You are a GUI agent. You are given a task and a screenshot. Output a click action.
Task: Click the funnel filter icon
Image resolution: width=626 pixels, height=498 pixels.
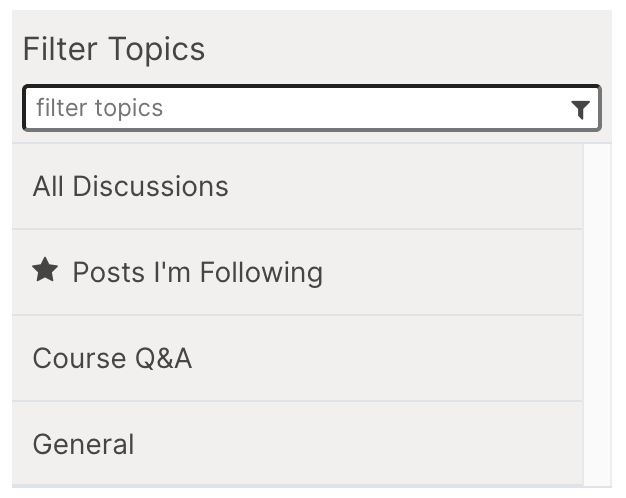pos(580,109)
